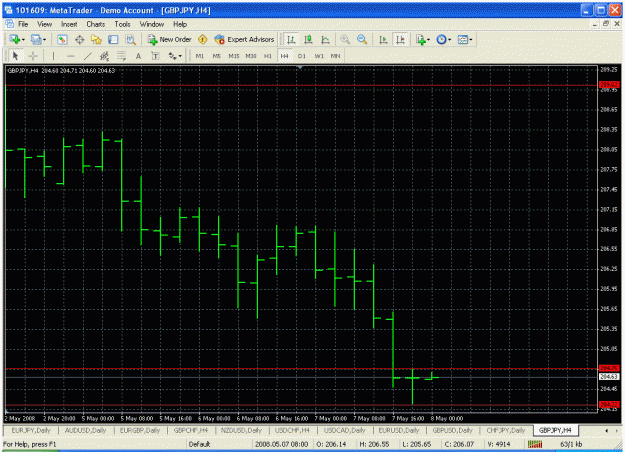Click the signal bars icon in status bar
Image resolution: width=625 pixels, height=452 pixels.
coord(535,444)
